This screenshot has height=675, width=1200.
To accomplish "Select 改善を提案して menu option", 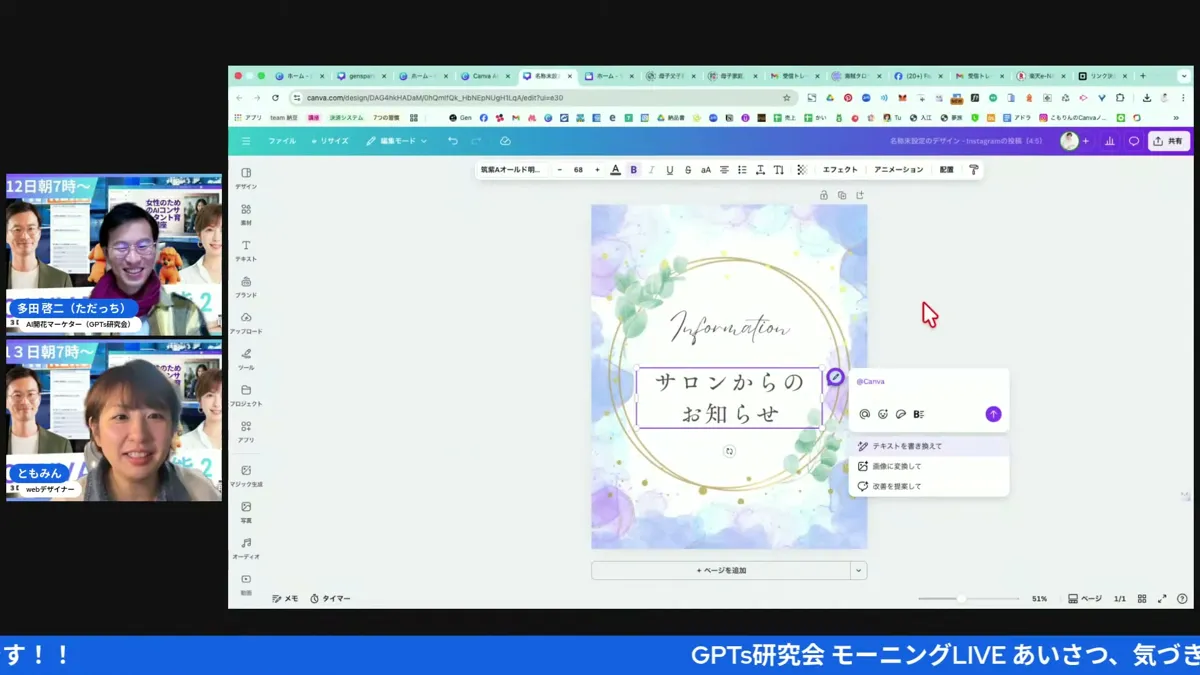I will [929, 486].
